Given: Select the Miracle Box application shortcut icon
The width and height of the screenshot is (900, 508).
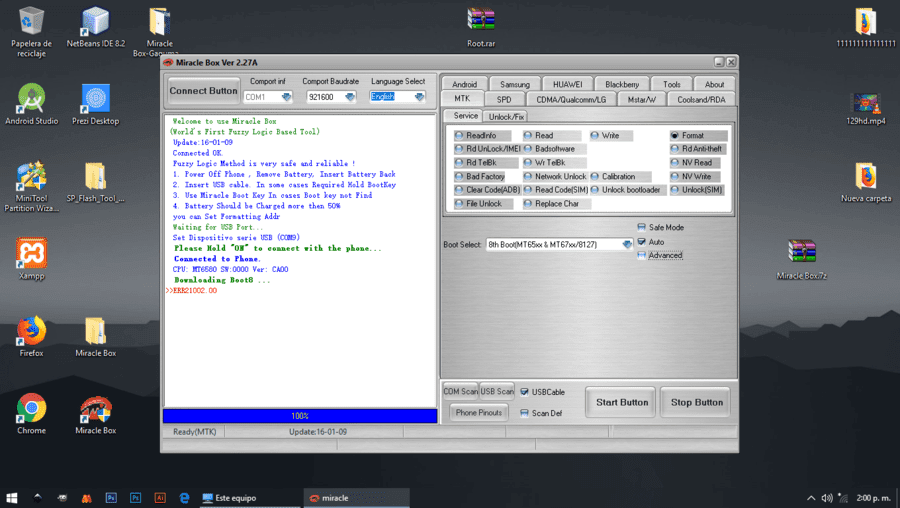Looking at the screenshot, I should tap(95, 414).
